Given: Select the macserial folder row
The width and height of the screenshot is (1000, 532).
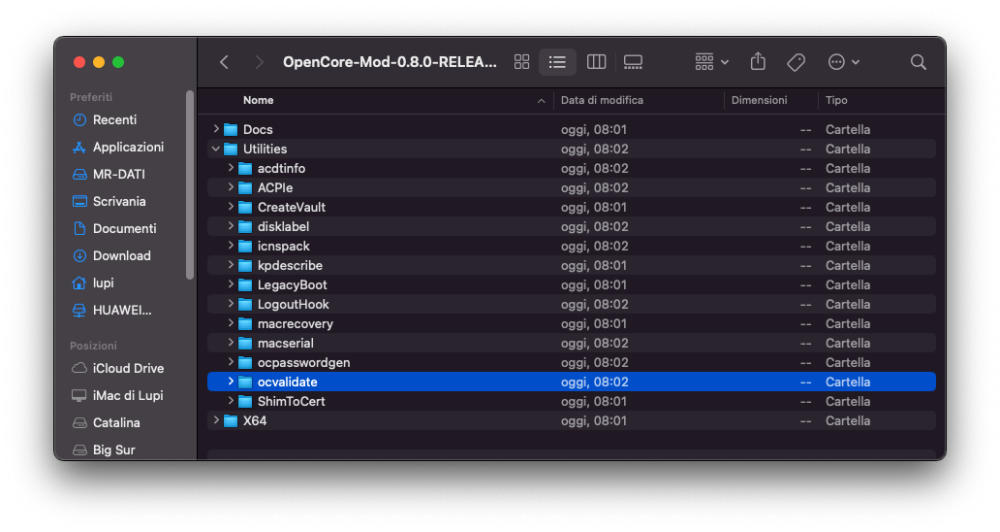Looking at the screenshot, I should [x=571, y=343].
